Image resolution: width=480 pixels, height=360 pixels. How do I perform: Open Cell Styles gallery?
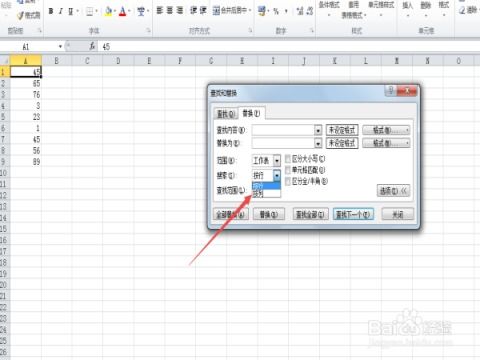[381, 8]
